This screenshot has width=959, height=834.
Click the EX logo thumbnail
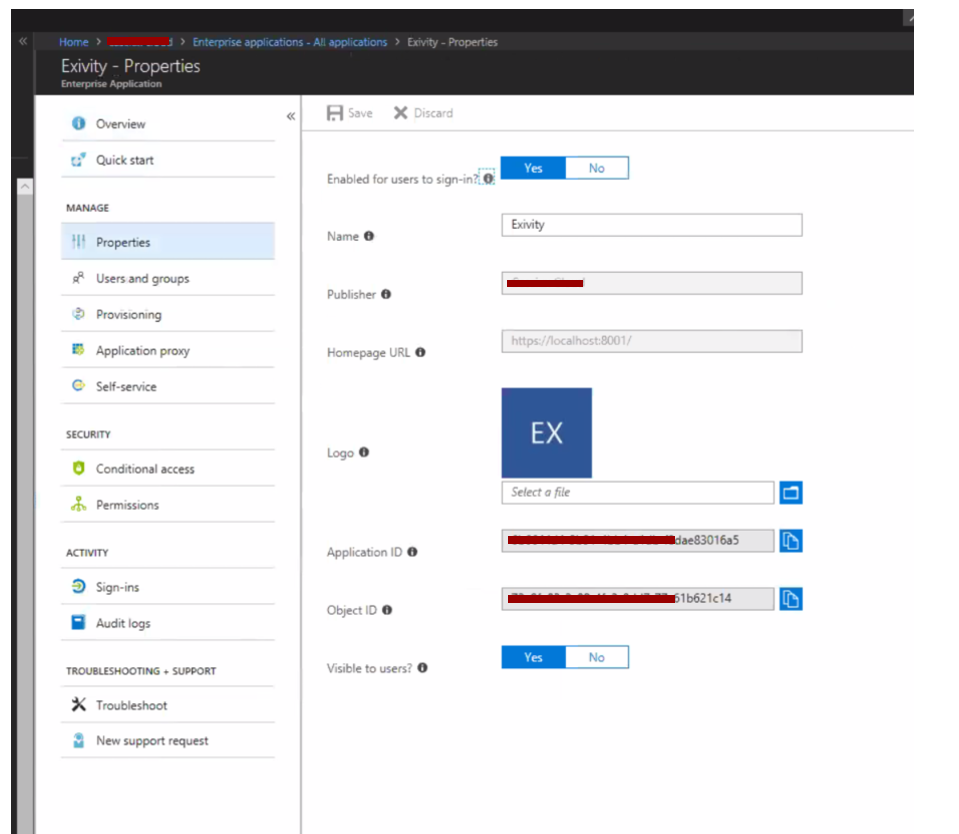click(x=547, y=433)
